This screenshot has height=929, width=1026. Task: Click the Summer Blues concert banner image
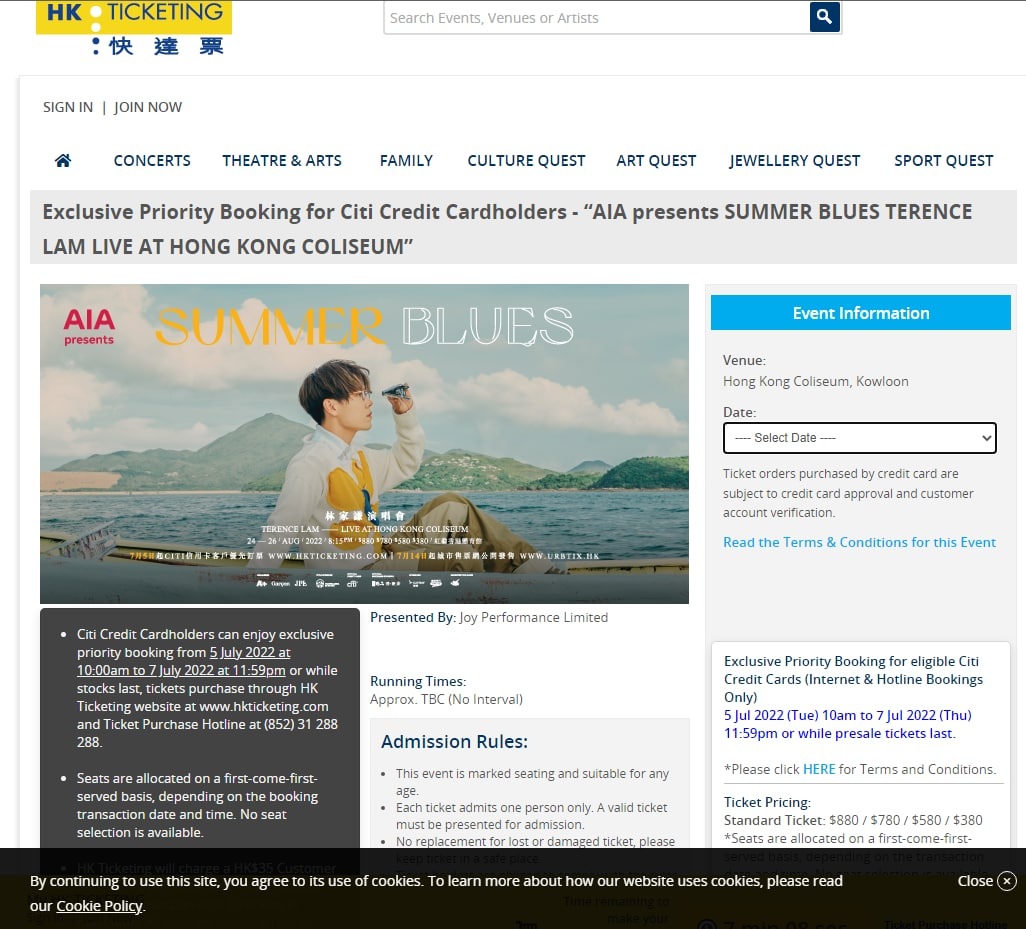(364, 444)
